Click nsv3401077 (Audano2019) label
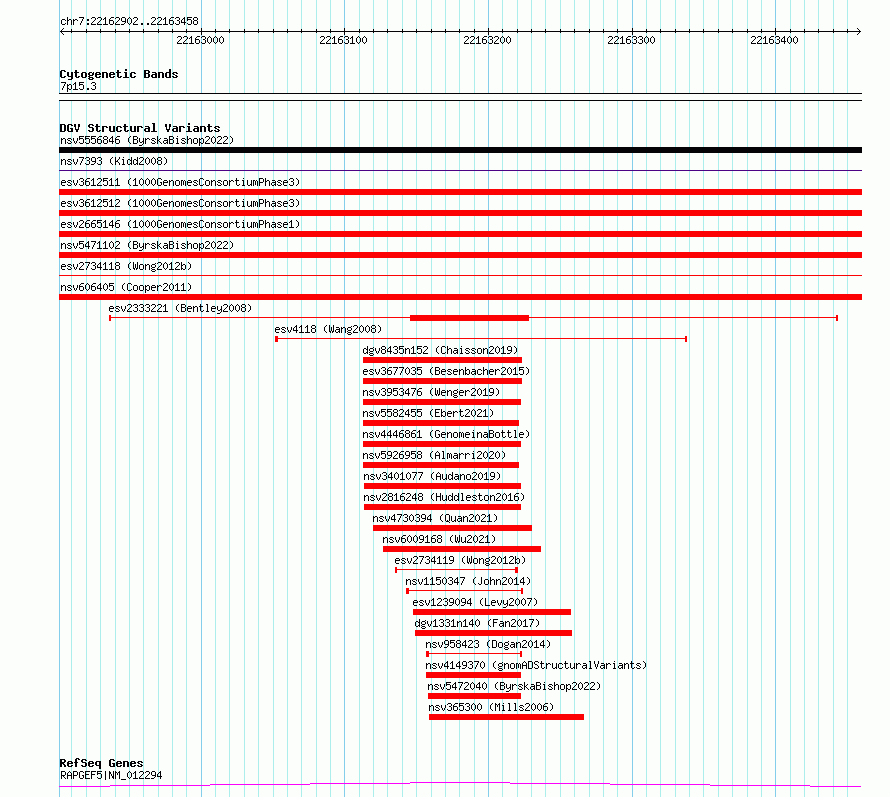Screen dimensions: 890x797 tap(433, 476)
